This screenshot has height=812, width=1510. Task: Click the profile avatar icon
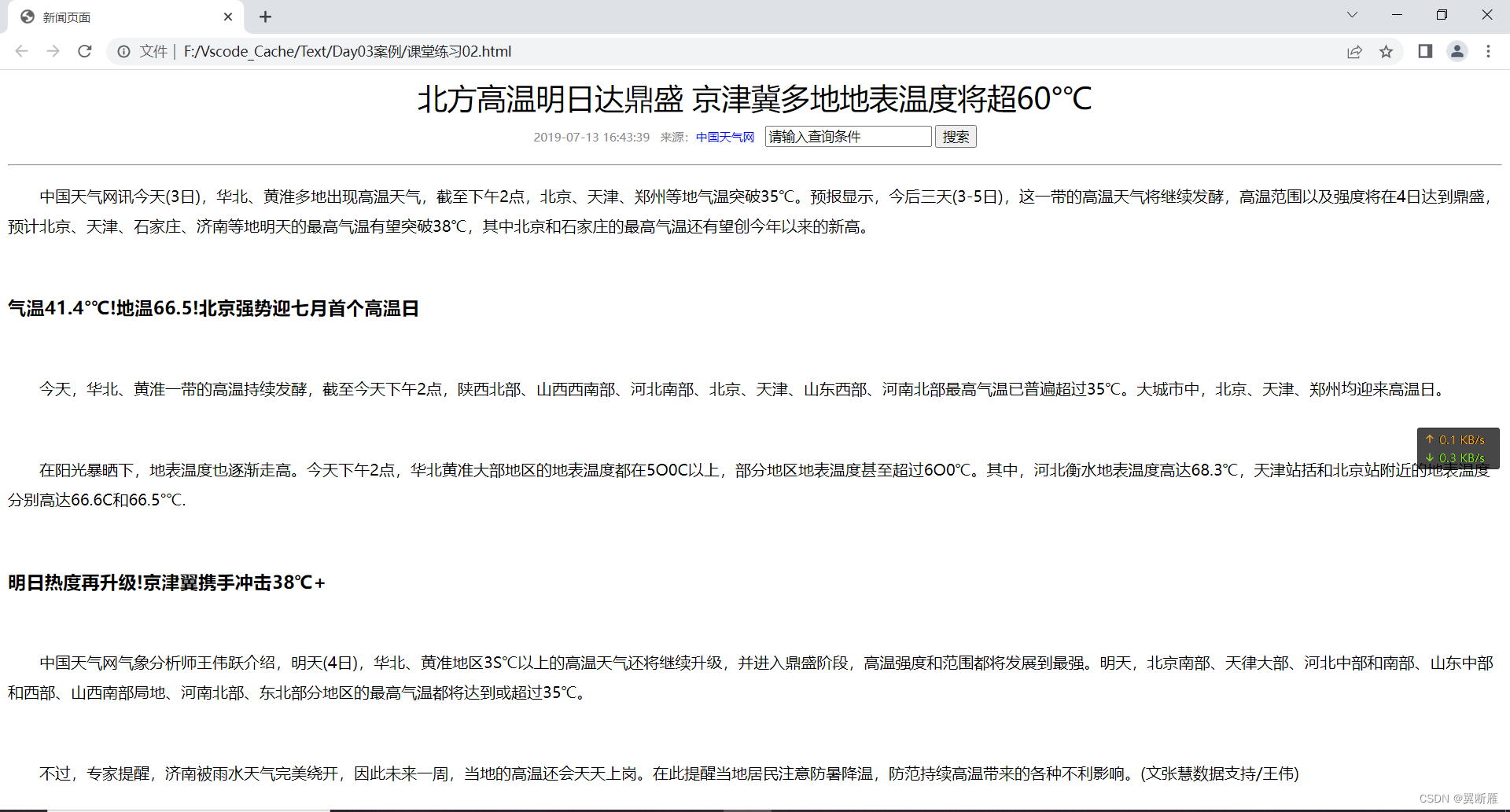click(x=1457, y=51)
